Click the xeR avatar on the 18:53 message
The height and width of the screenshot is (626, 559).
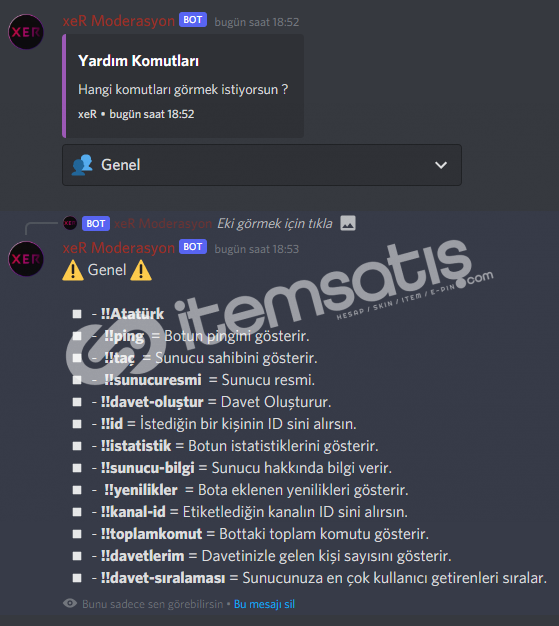(x=26, y=259)
